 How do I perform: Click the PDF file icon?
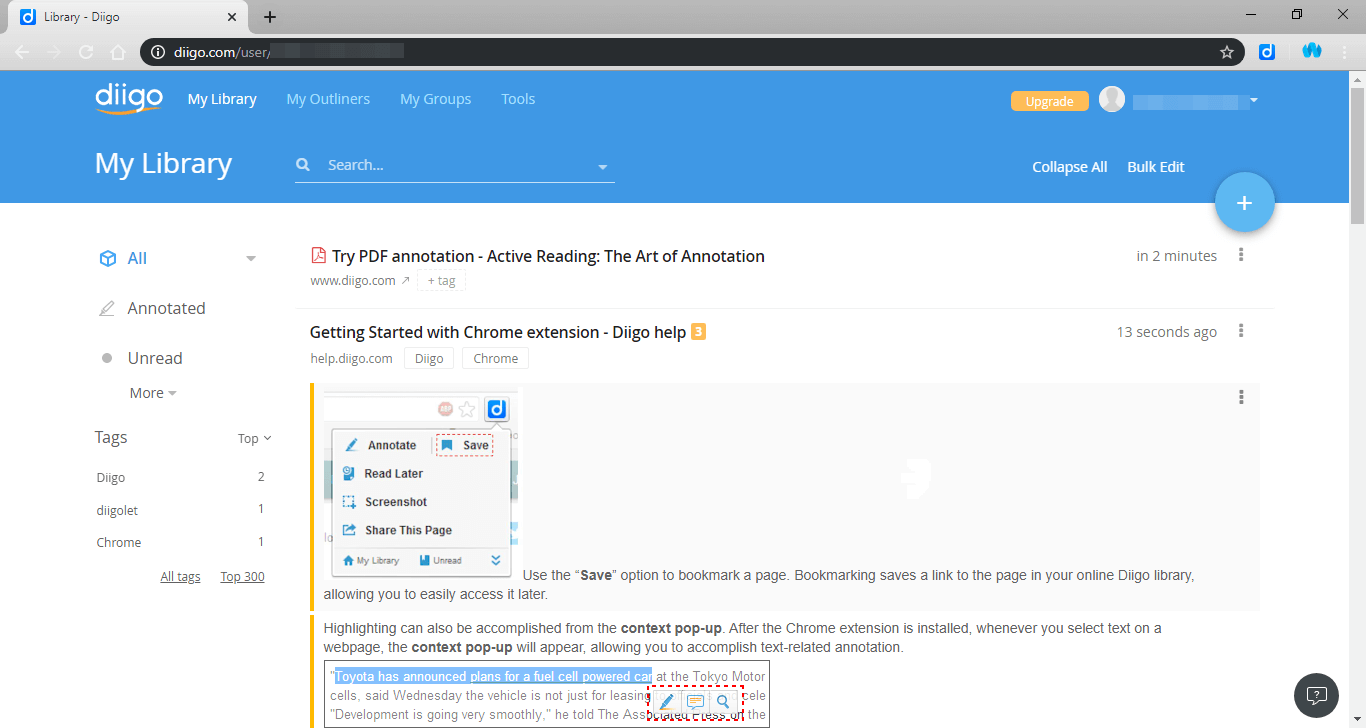(319, 255)
